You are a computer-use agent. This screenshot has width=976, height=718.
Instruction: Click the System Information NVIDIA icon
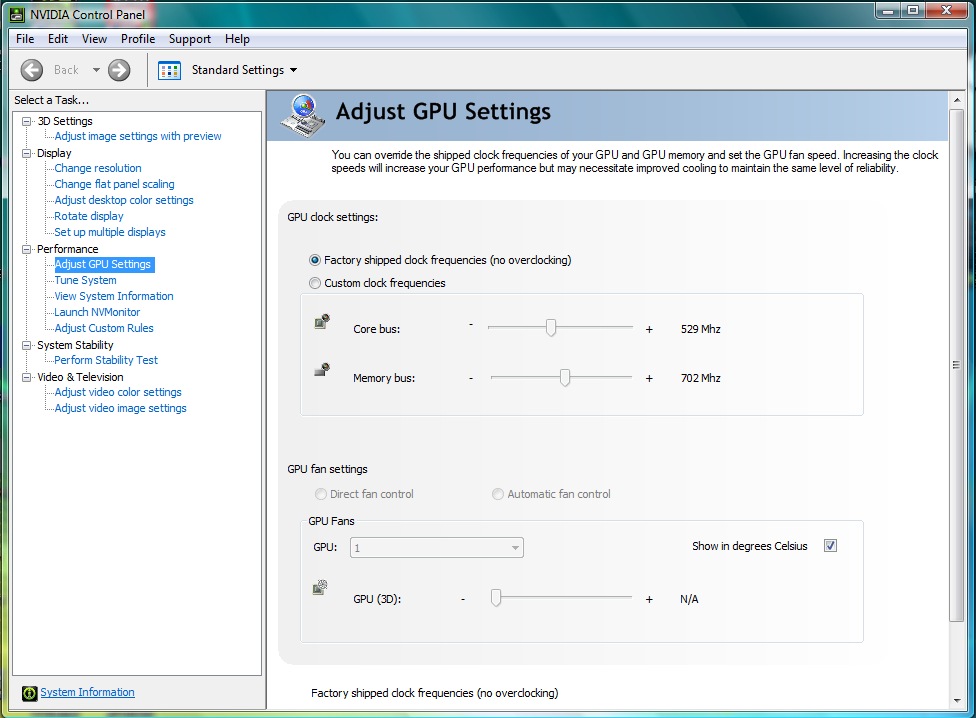click(x=29, y=693)
